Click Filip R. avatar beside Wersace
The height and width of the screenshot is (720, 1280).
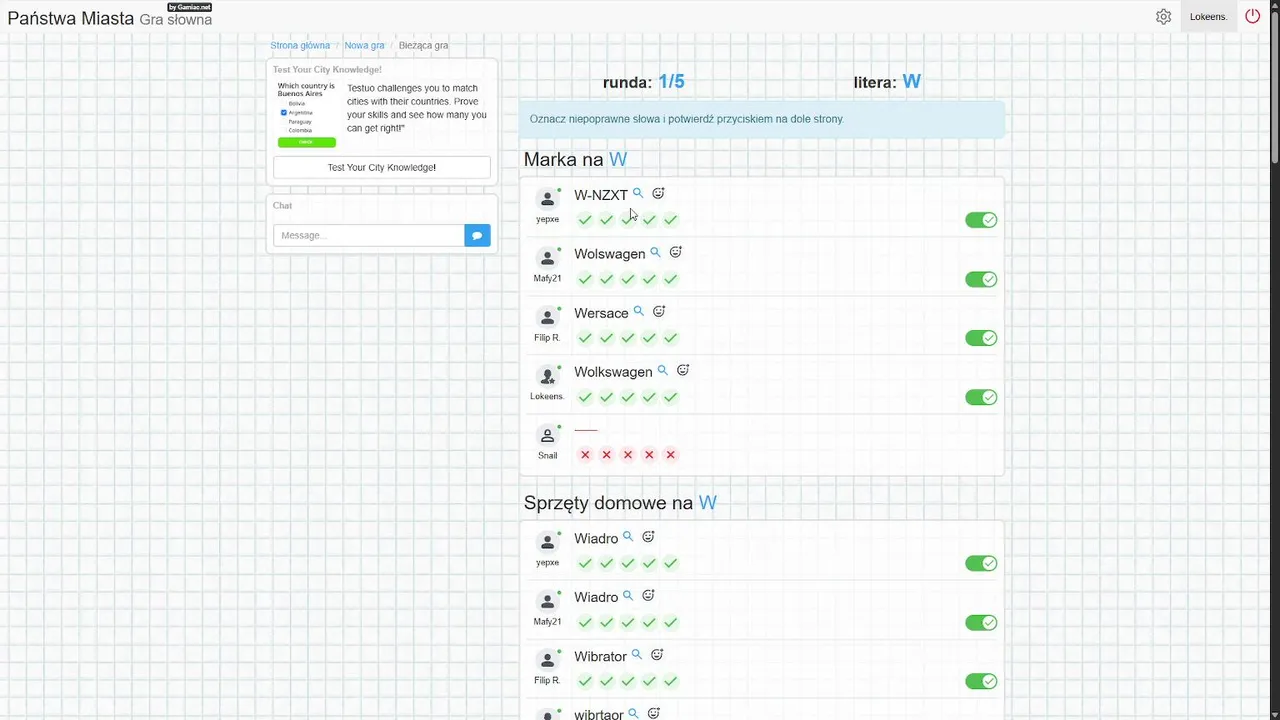click(547, 317)
